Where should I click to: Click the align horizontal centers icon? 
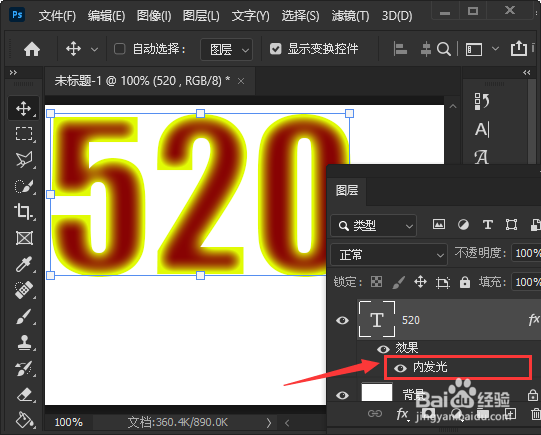point(426,49)
